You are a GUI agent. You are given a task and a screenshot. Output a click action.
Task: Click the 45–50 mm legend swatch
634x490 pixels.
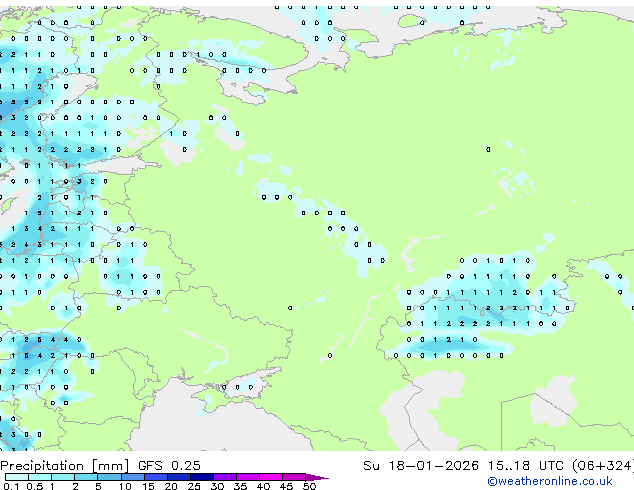point(294,477)
